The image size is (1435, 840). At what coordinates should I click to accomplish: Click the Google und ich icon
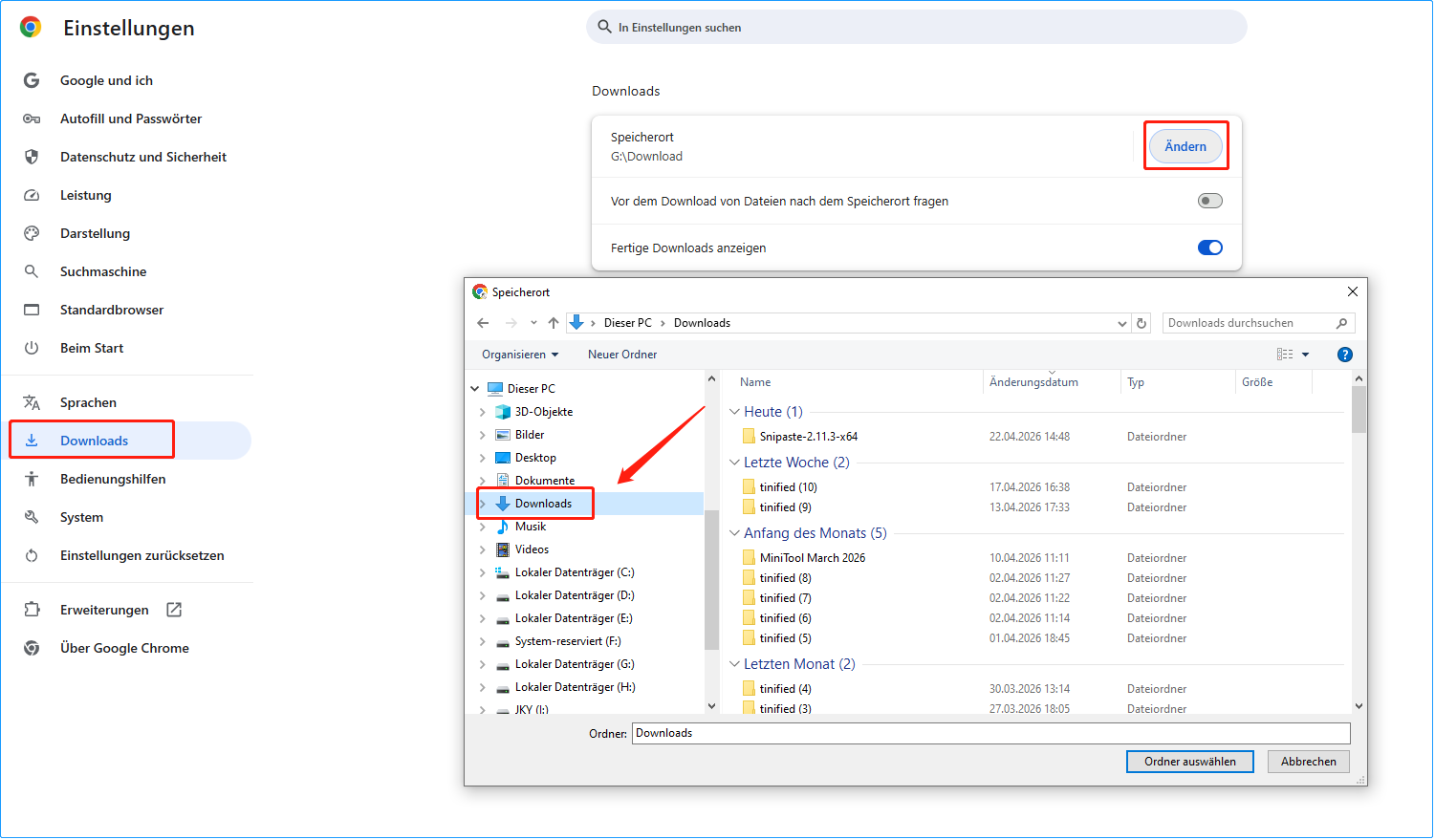click(32, 80)
